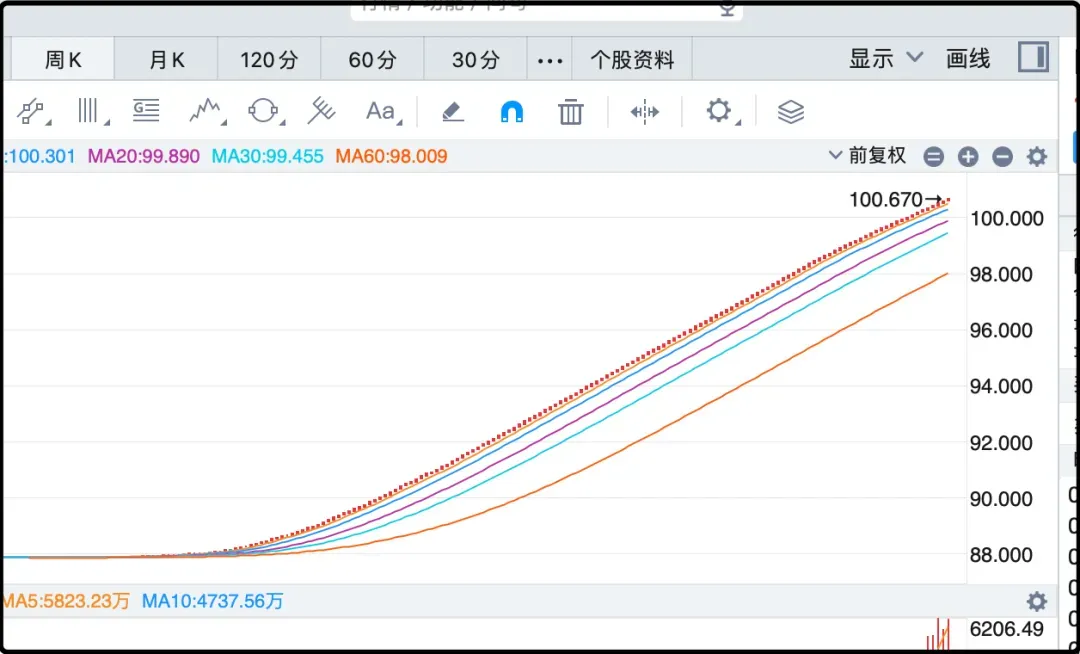This screenshot has width=1080, height=654.
Task: Choose the circle shape drawing tool
Action: (x=263, y=111)
